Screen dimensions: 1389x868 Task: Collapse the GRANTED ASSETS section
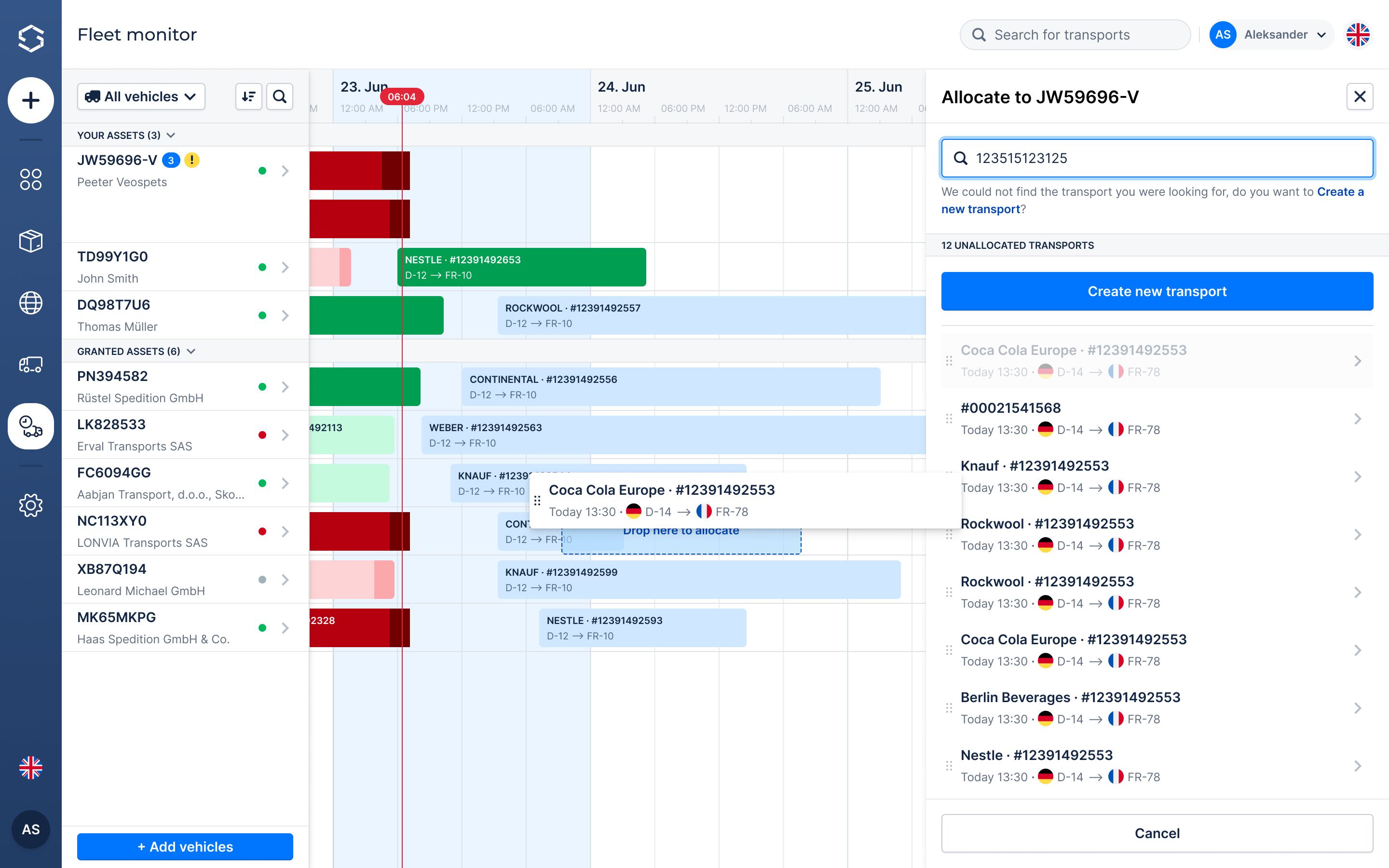(x=191, y=351)
